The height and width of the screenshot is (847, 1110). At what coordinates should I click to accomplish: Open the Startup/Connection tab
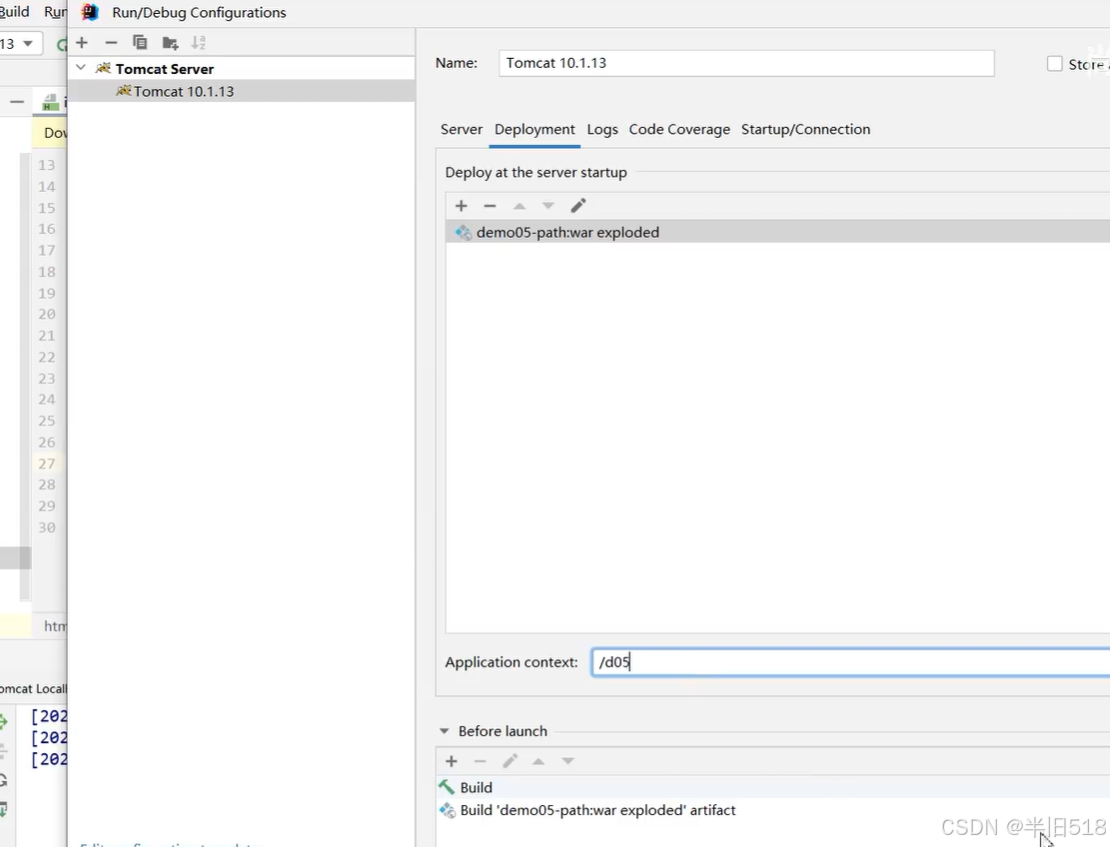click(806, 130)
